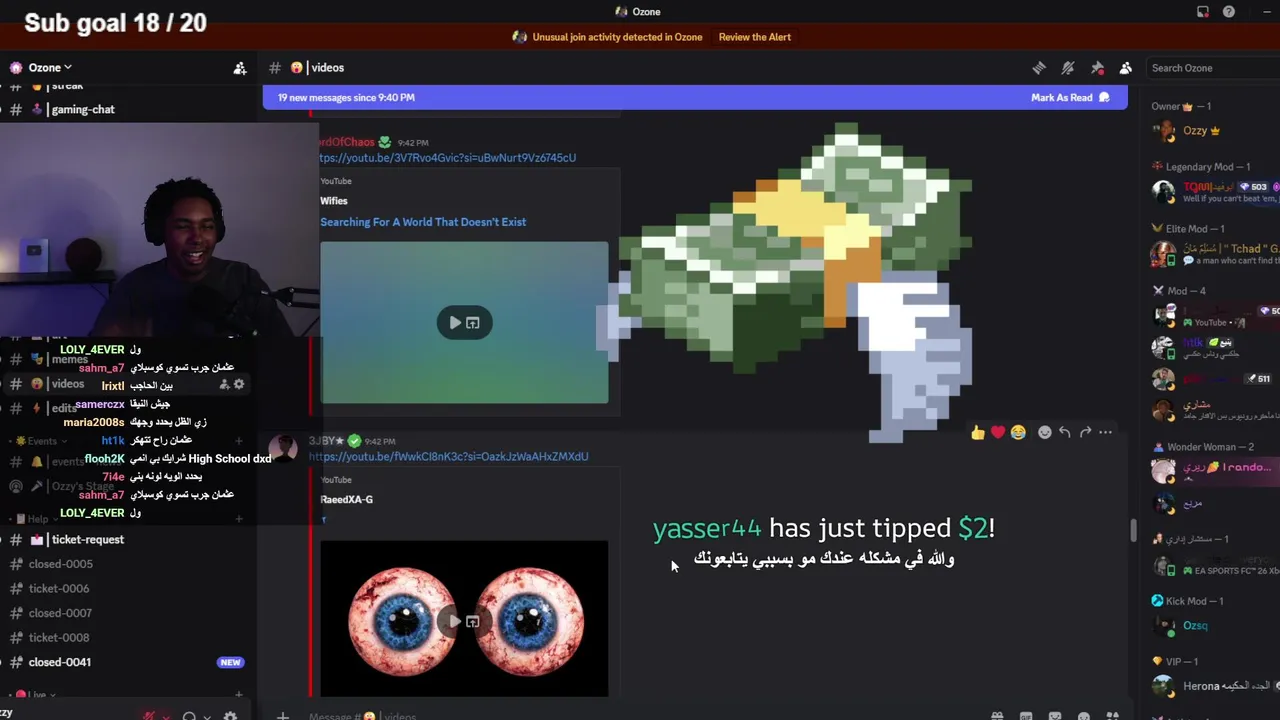1280x720 pixels.
Task: Click 3JBY user avatar
Action: (x=283, y=448)
